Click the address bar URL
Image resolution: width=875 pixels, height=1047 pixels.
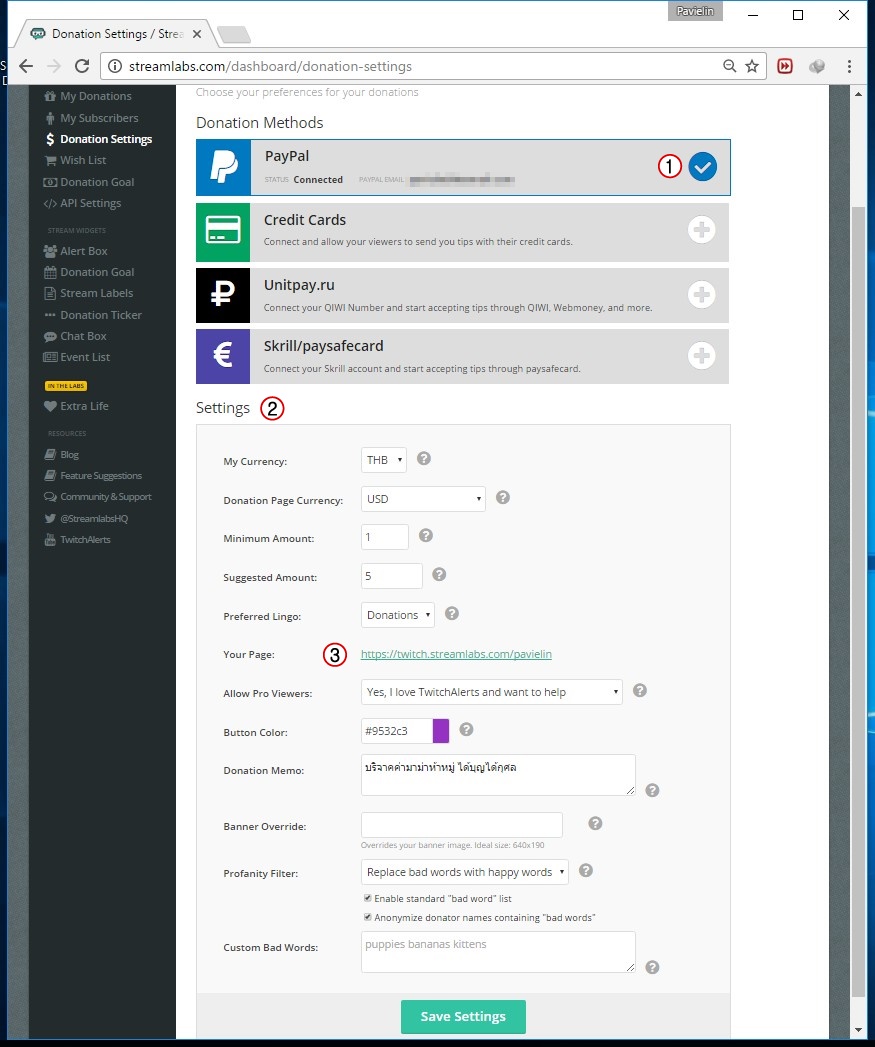(270, 66)
